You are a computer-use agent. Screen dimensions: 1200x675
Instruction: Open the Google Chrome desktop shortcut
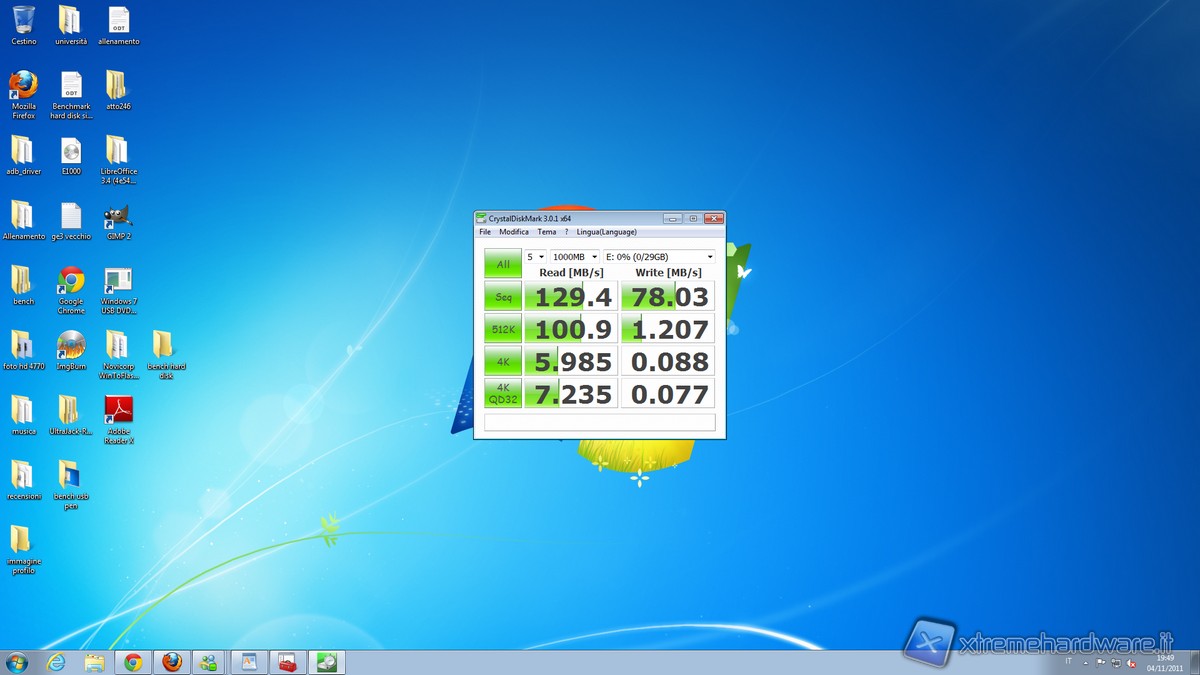71,282
